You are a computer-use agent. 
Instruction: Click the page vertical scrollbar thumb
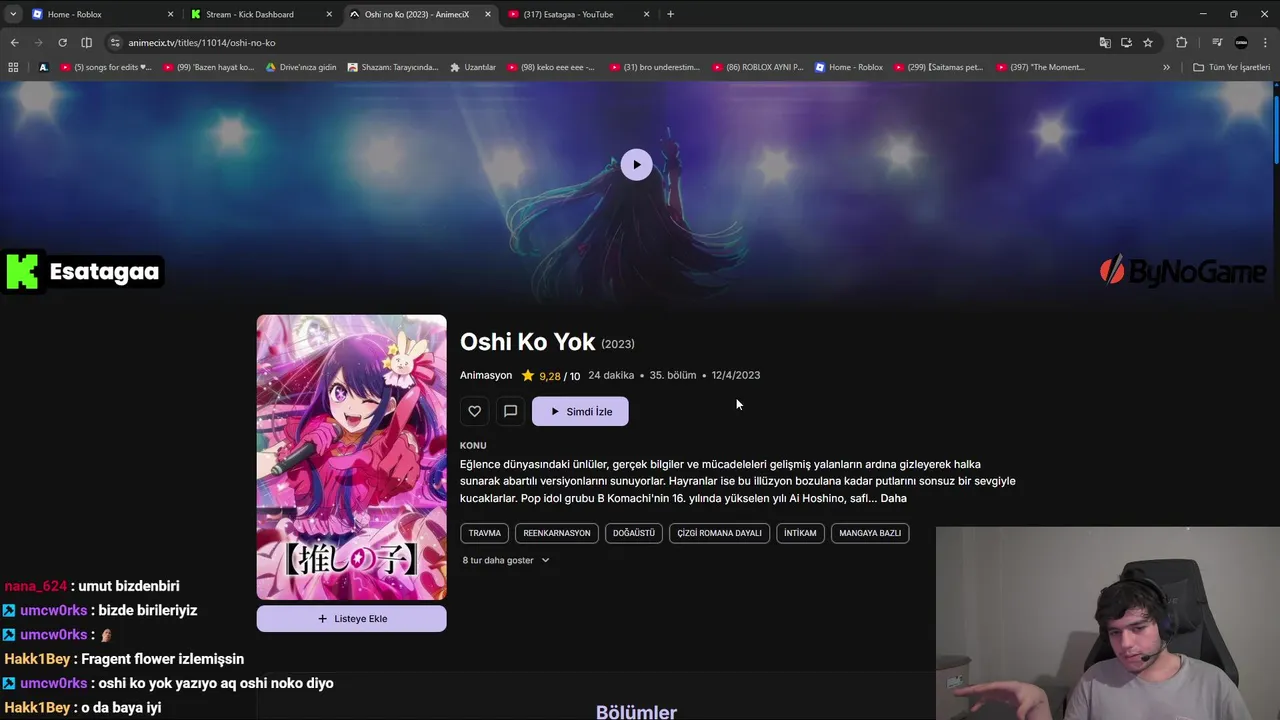tap(1276, 128)
